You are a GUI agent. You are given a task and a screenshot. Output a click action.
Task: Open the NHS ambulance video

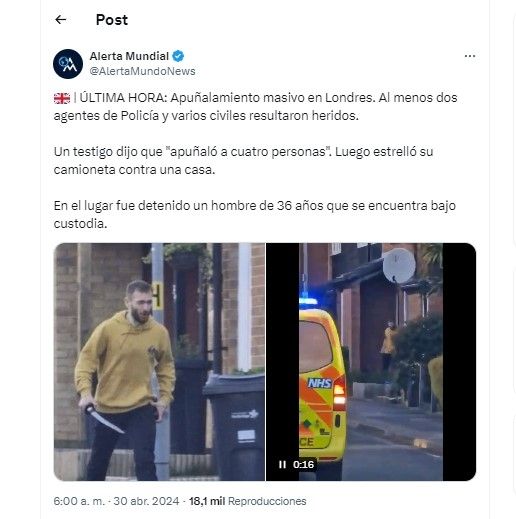pyautogui.click(x=371, y=362)
